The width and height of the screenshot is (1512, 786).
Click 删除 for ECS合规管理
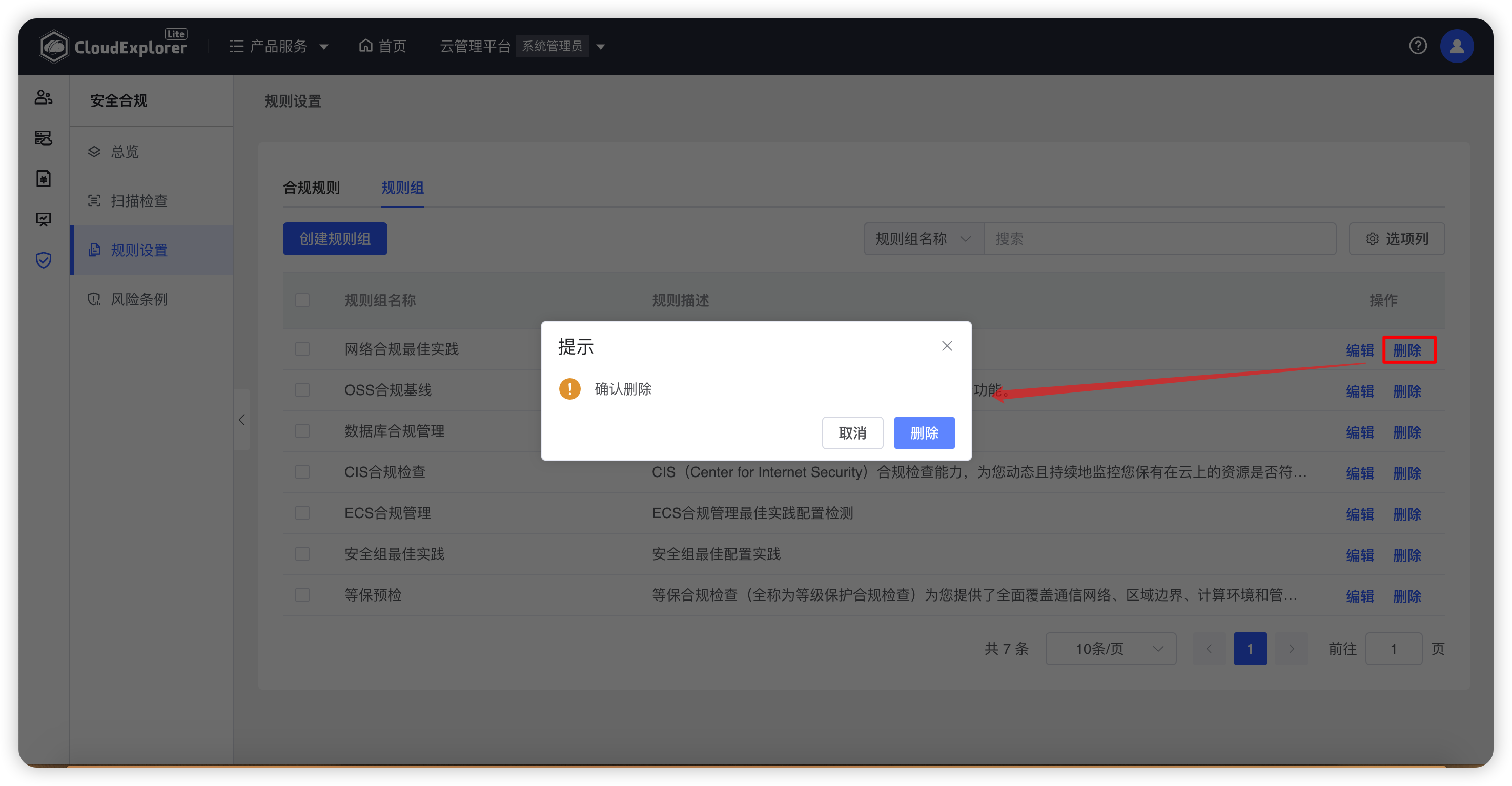(x=1407, y=514)
